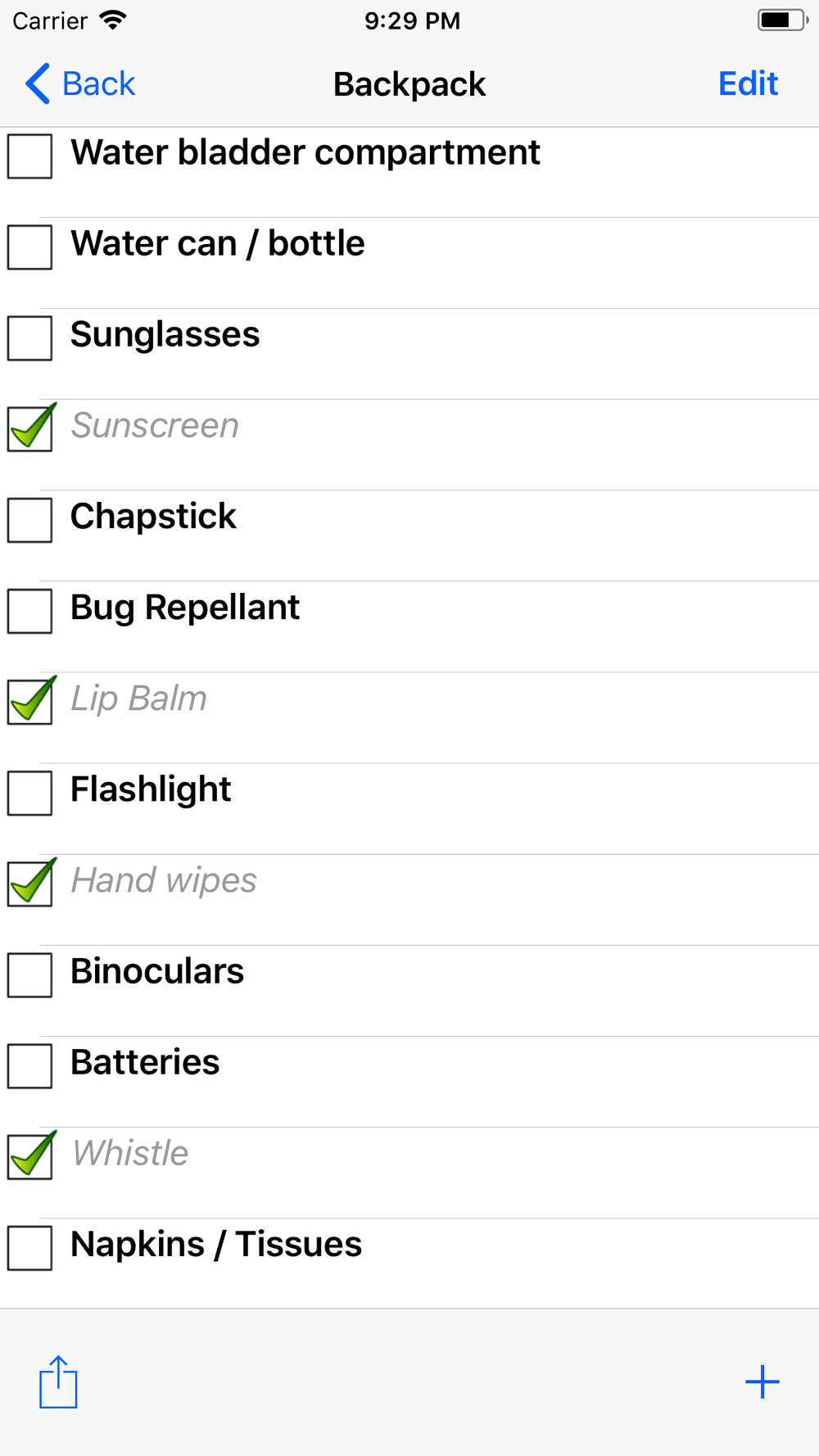Uncheck the Whistle checkmark
Image resolution: width=819 pixels, height=1456 pixels.
click(x=31, y=1155)
